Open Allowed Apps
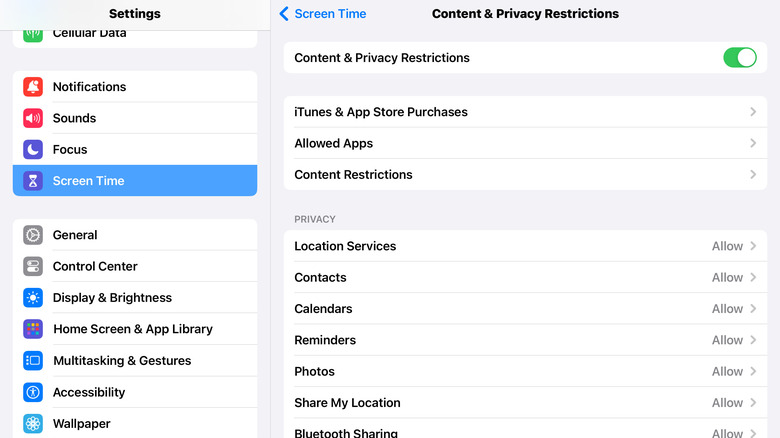780x438 pixels. click(x=525, y=143)
